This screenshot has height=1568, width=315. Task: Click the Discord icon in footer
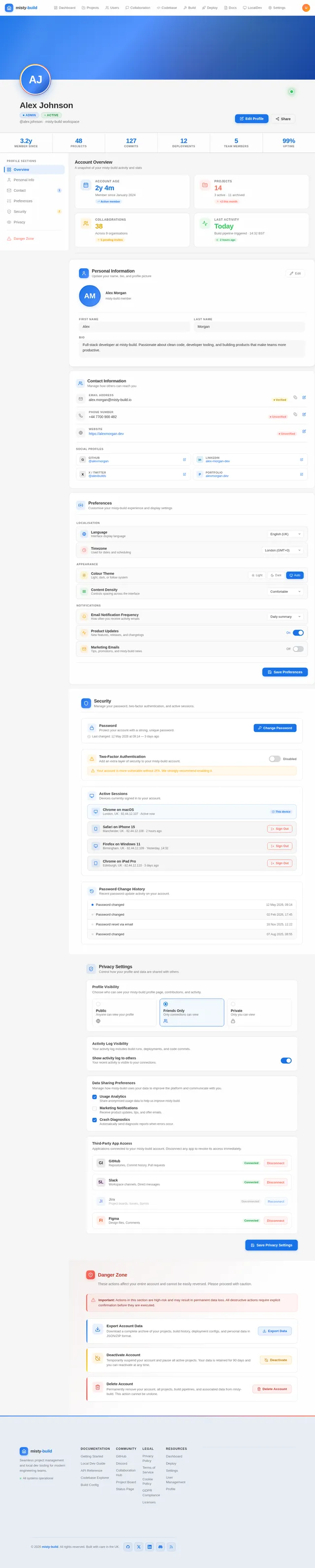click(161, 1547)
